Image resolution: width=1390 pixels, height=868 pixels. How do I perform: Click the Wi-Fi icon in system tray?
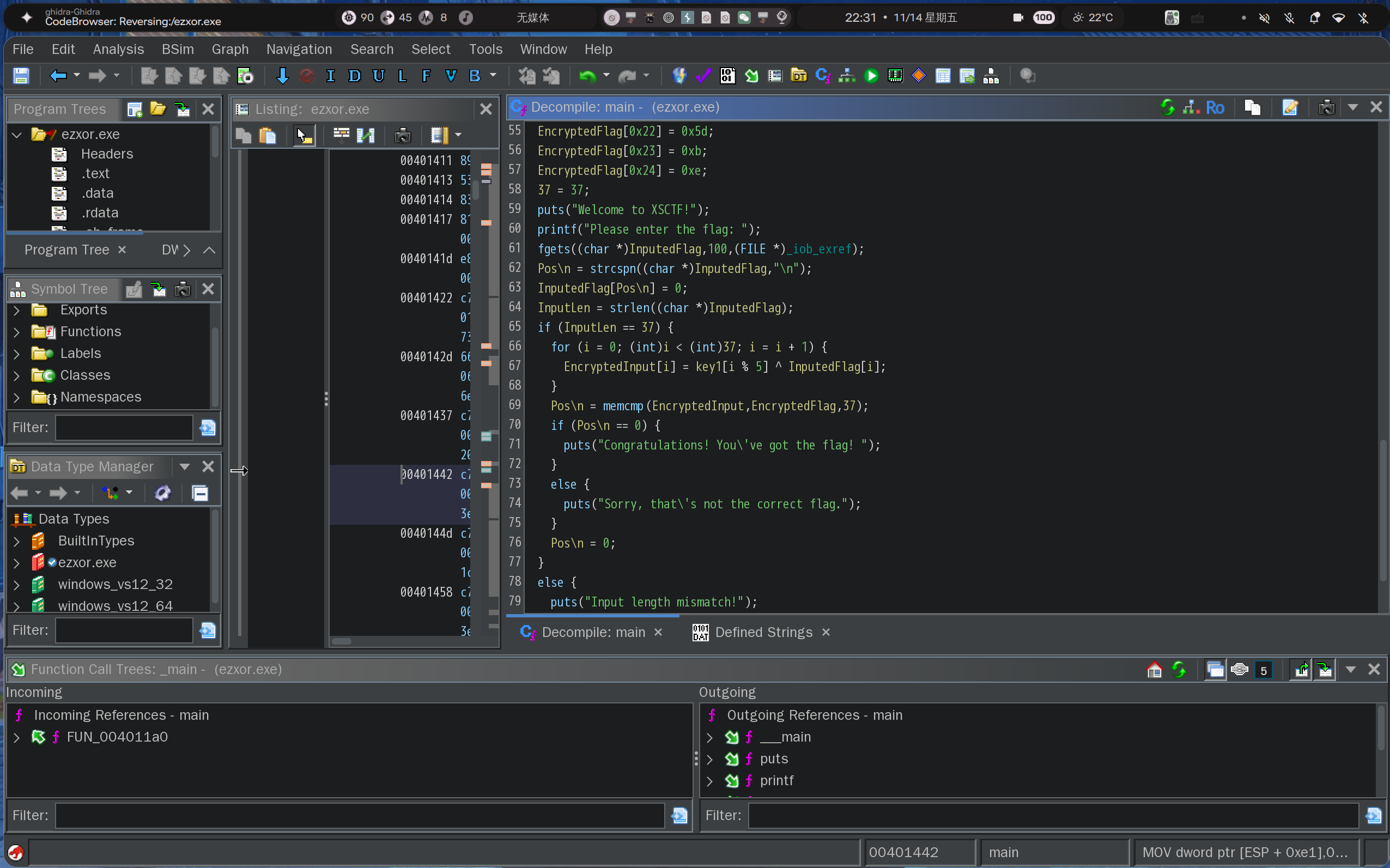1338,18
